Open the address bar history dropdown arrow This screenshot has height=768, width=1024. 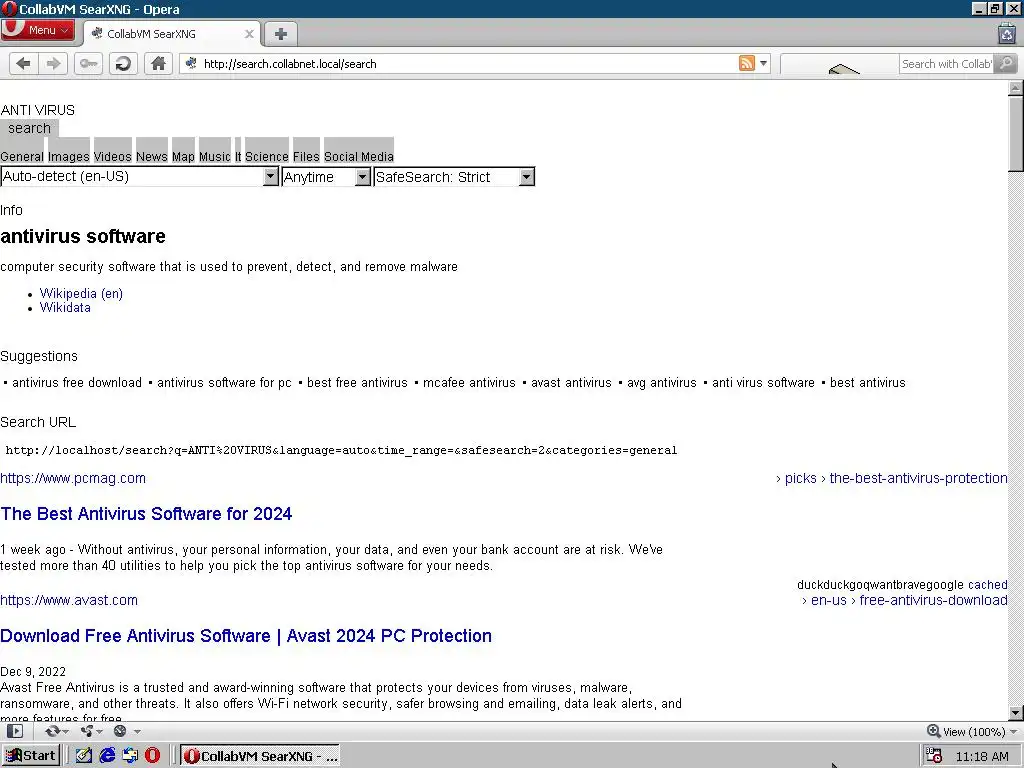[x=763, y=63]
